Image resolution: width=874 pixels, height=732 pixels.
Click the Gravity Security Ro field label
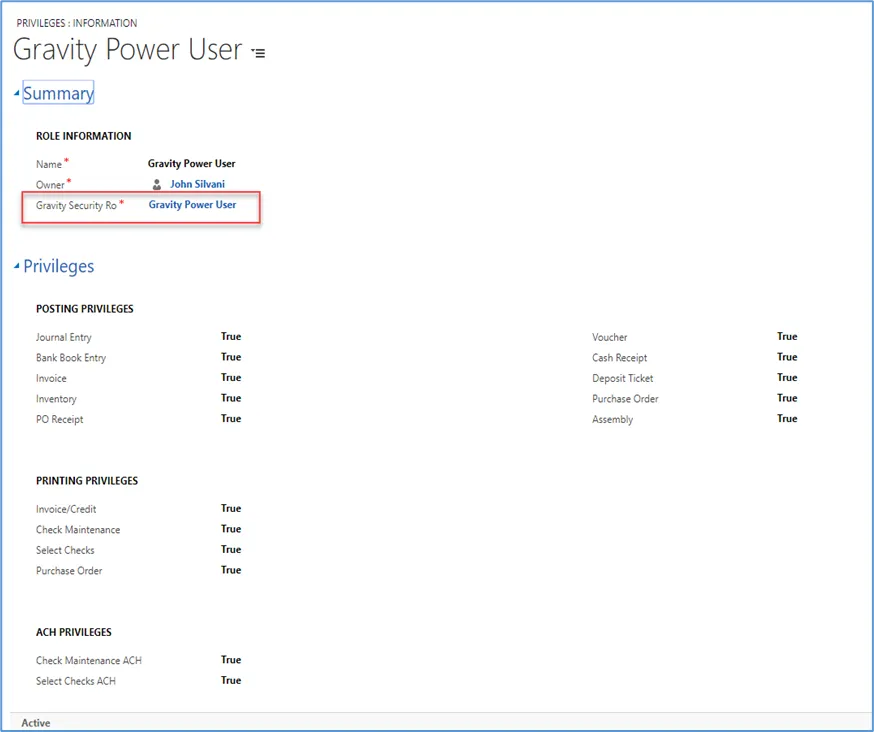(x=76, y=206)
